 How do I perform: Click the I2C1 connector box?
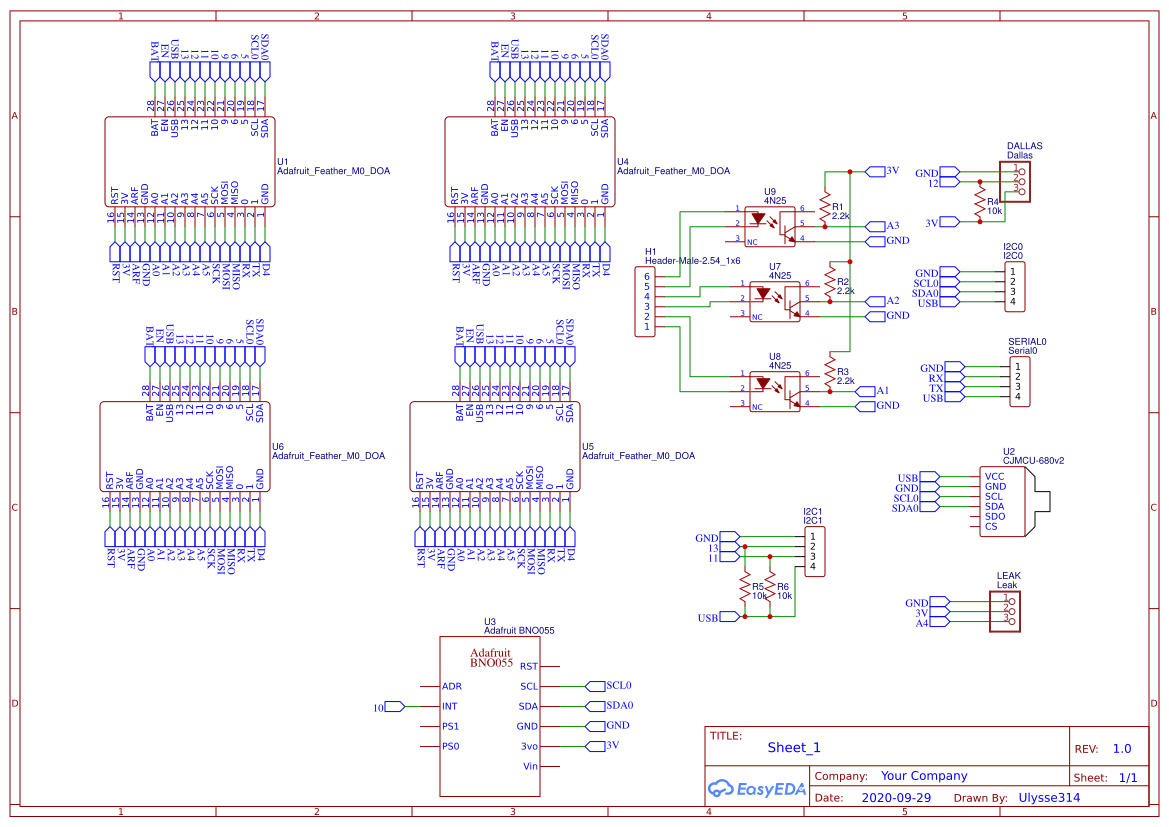814,552
